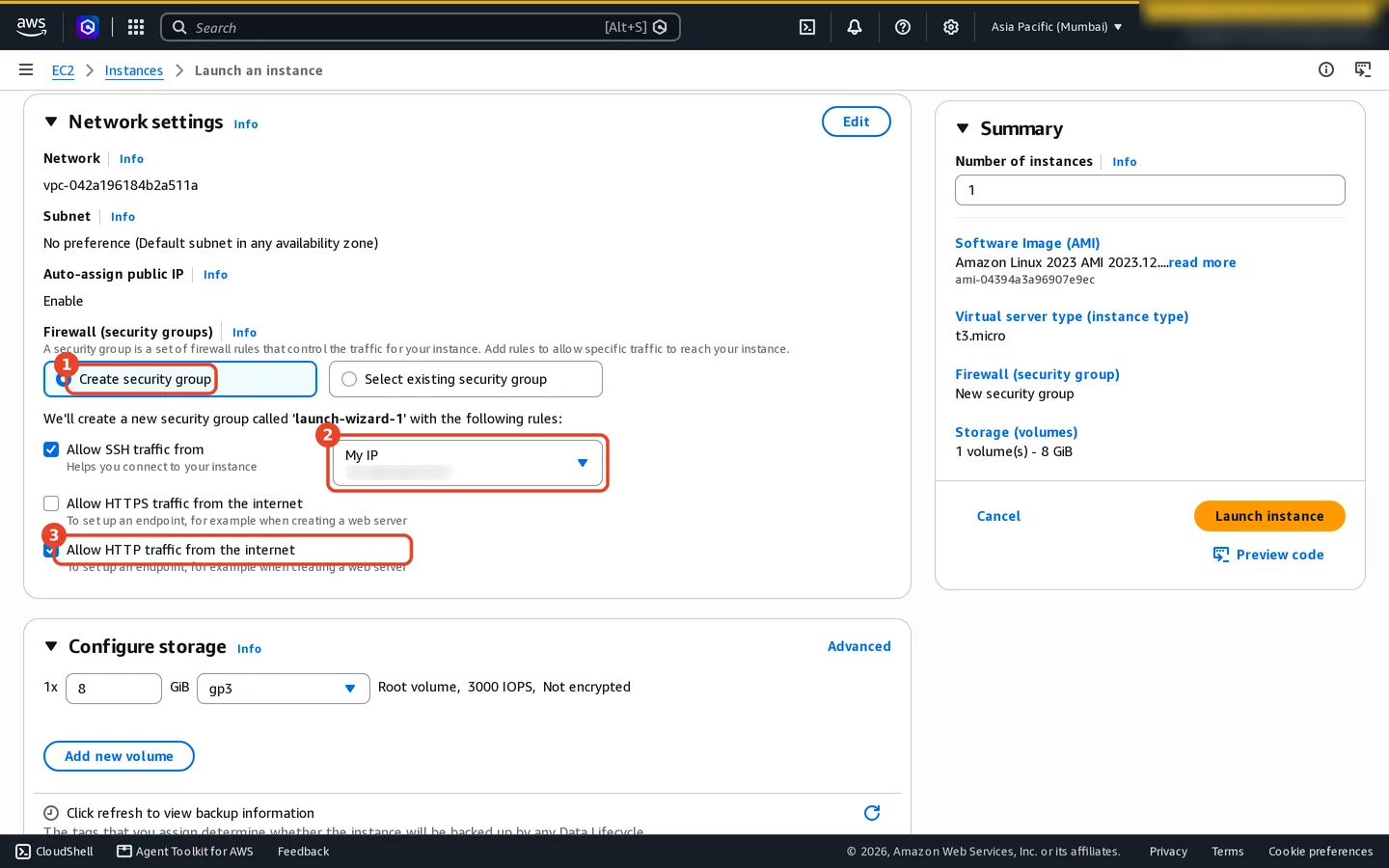
Task: Click Edit in Network settings
Action: click(857, 122)
